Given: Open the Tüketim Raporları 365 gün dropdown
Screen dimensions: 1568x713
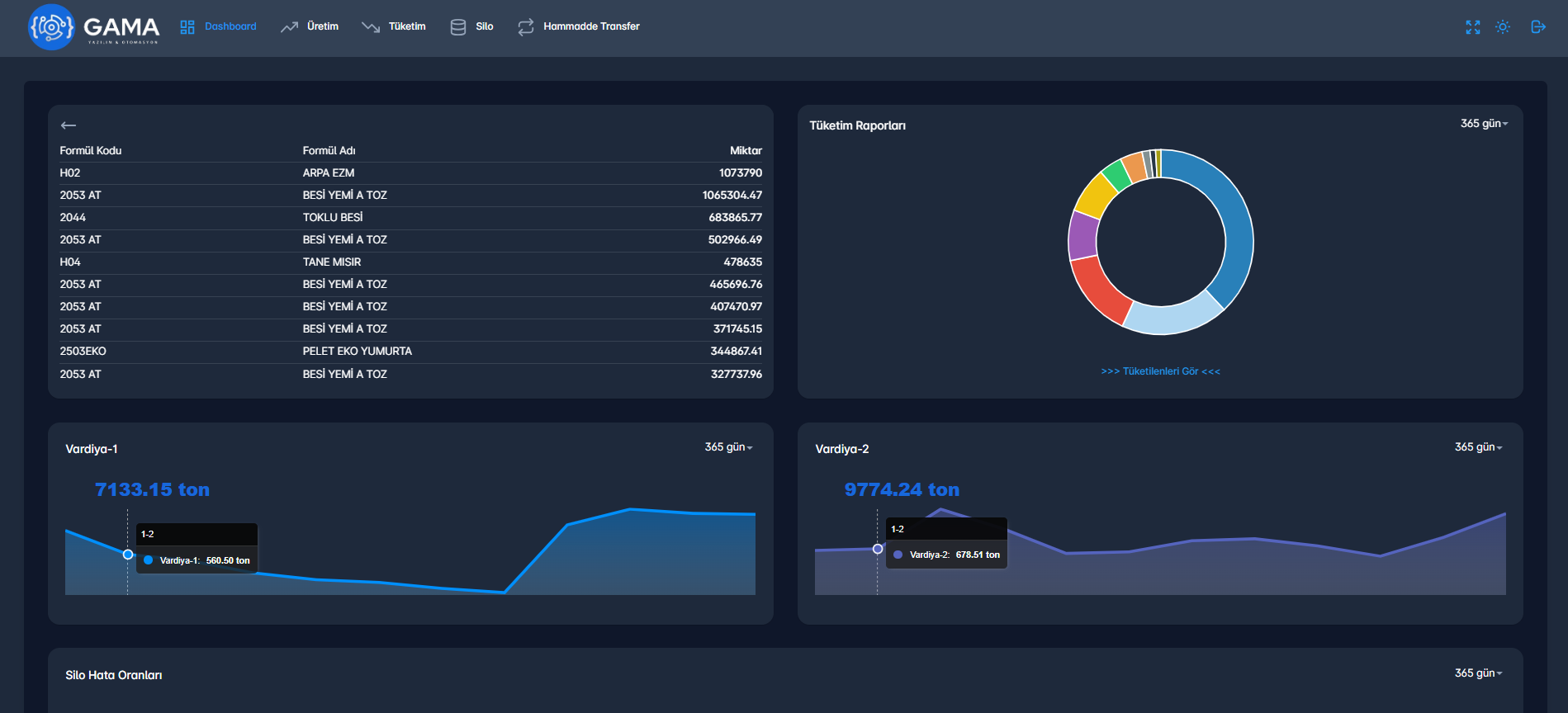Looking at the screenshot, I should click(1484, 124).
